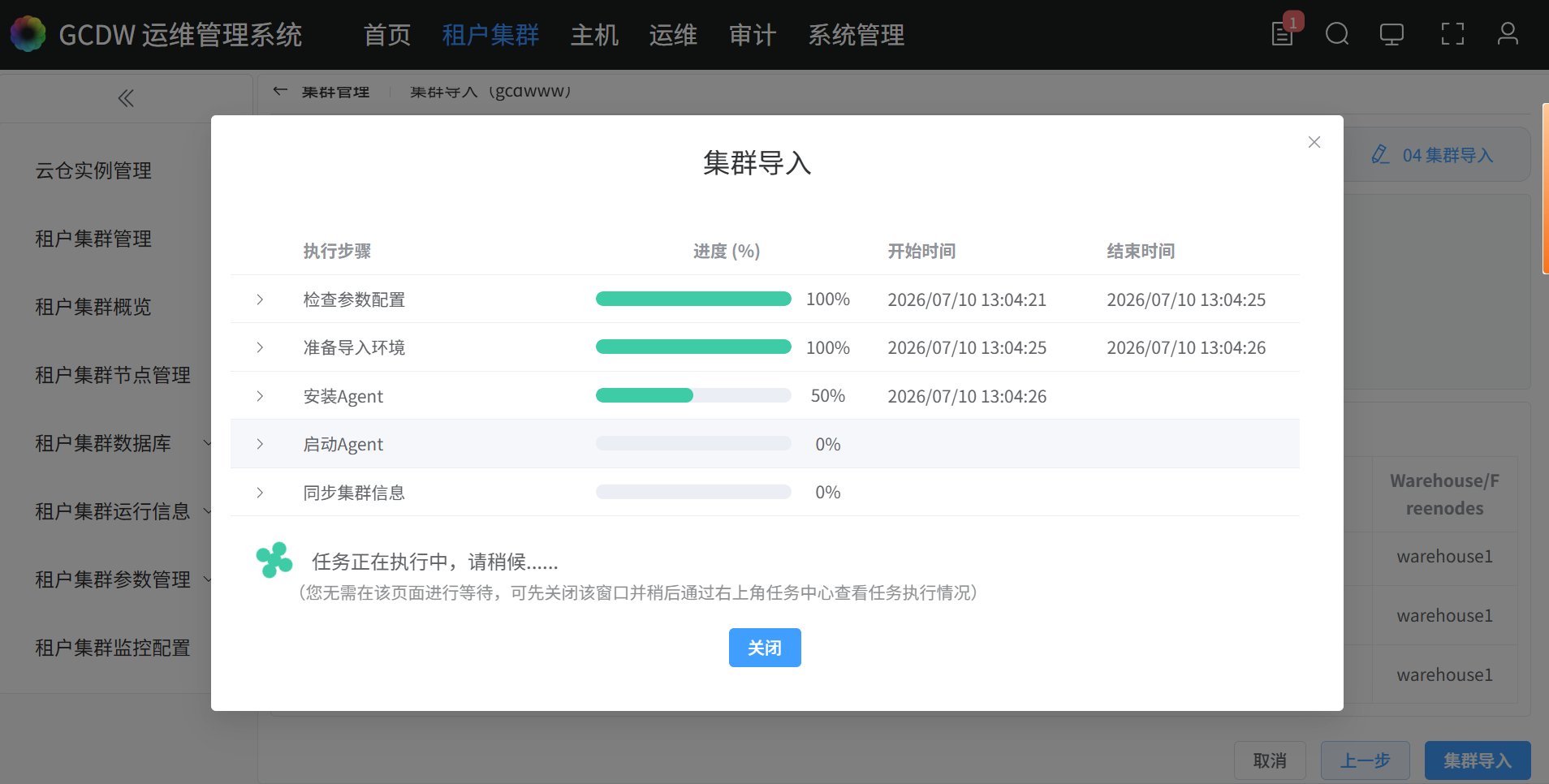This screenshot has height=784, width=1549.
Task: Click the 执行步骤 column header
Action: (x=337, y=252)
